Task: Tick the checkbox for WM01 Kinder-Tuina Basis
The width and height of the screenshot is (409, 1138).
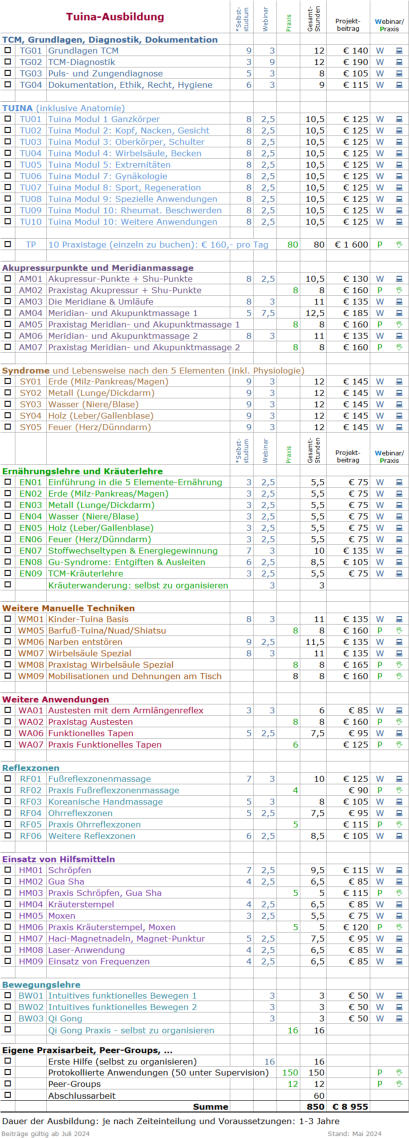Action: point(8,618)
